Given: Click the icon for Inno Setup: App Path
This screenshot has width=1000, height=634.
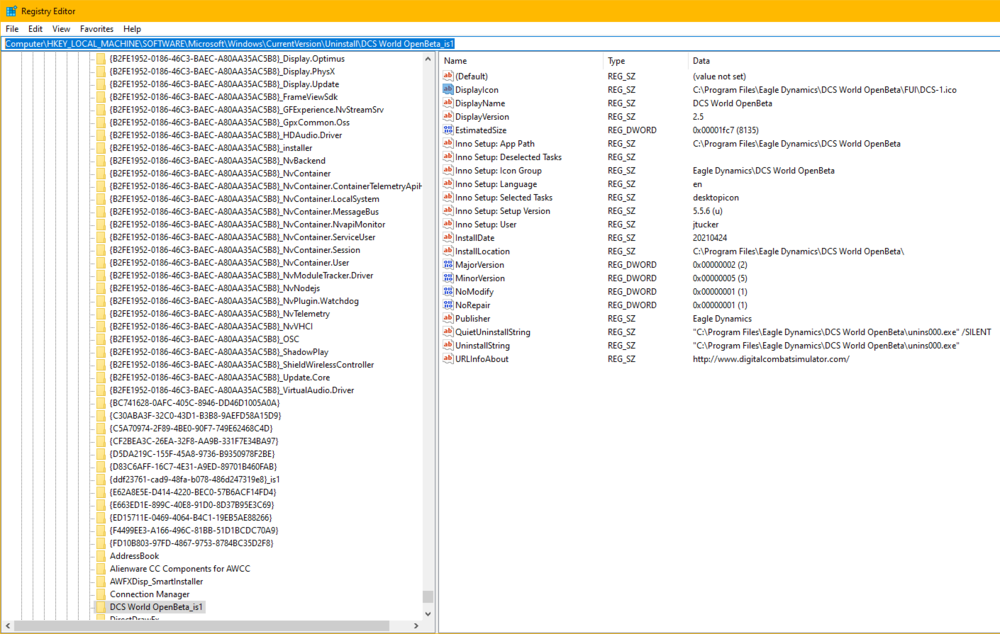Looking at the screenshot, I should (x=448, y=144).
